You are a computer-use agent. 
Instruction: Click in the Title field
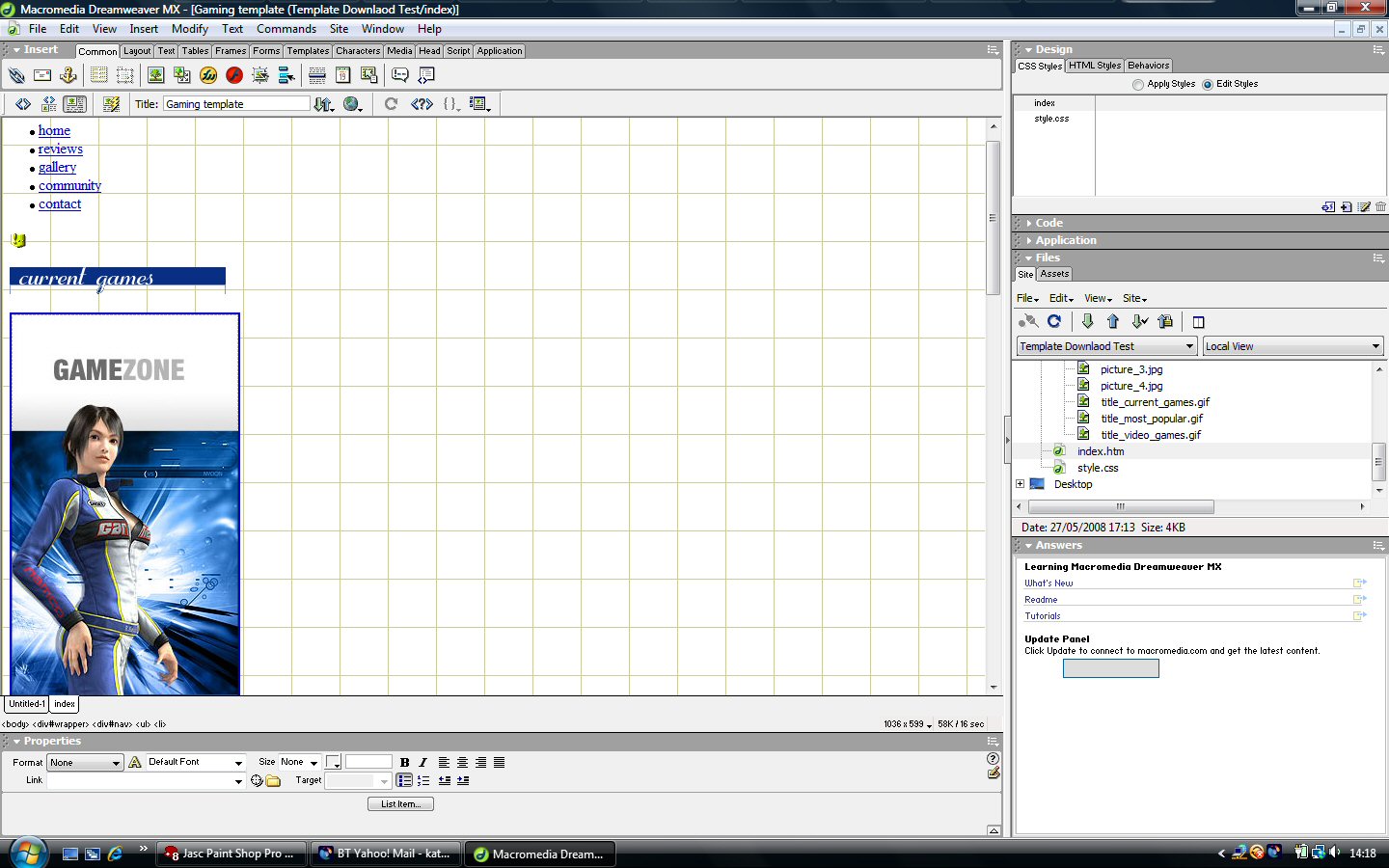point(236,104)
